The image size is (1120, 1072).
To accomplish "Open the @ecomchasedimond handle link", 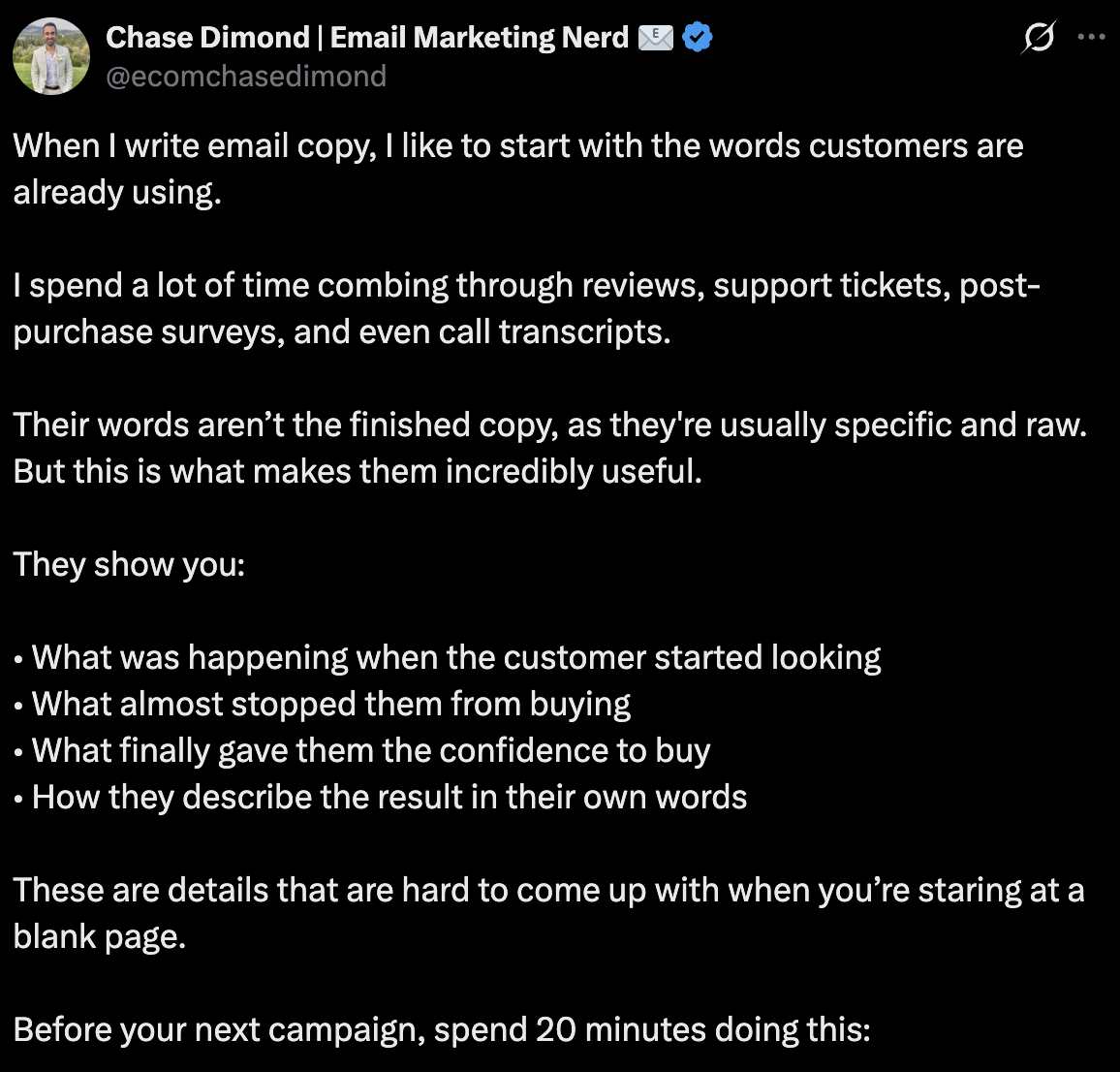I will pos(246,76).
